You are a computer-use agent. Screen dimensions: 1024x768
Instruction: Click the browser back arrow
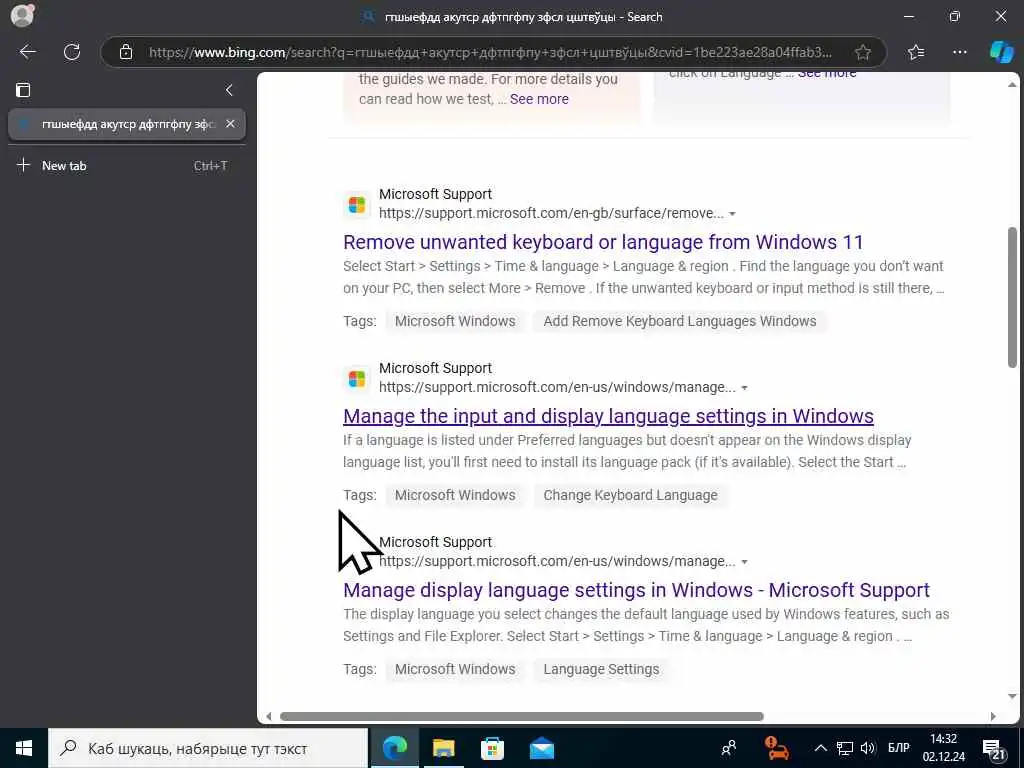(x=27, y=52)
